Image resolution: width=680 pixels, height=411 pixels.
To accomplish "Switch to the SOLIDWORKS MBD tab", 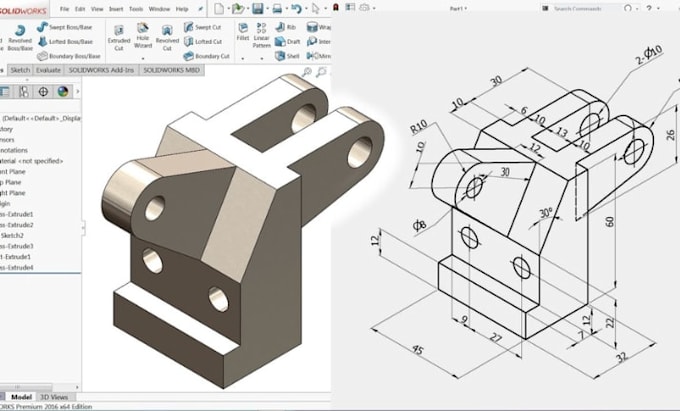I will pyautogui.click(x=171, y=70).
